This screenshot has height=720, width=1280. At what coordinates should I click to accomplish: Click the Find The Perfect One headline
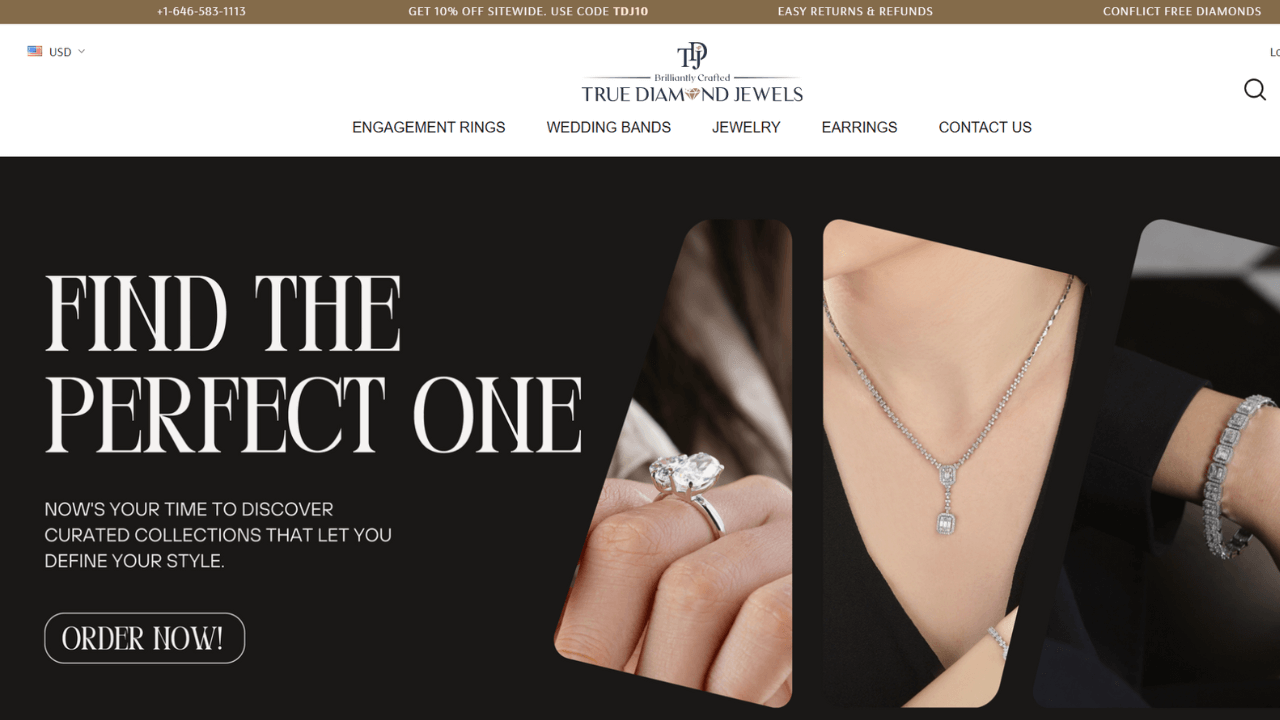click(314, 363)
